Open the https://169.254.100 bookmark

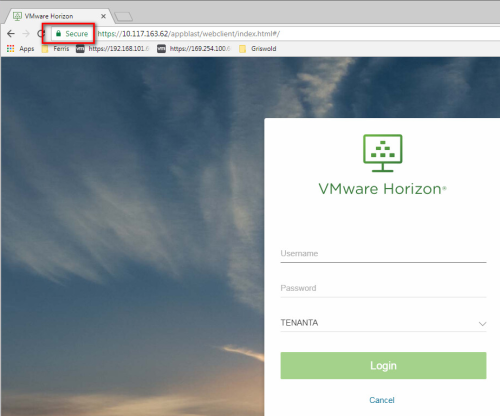point(194,49)
